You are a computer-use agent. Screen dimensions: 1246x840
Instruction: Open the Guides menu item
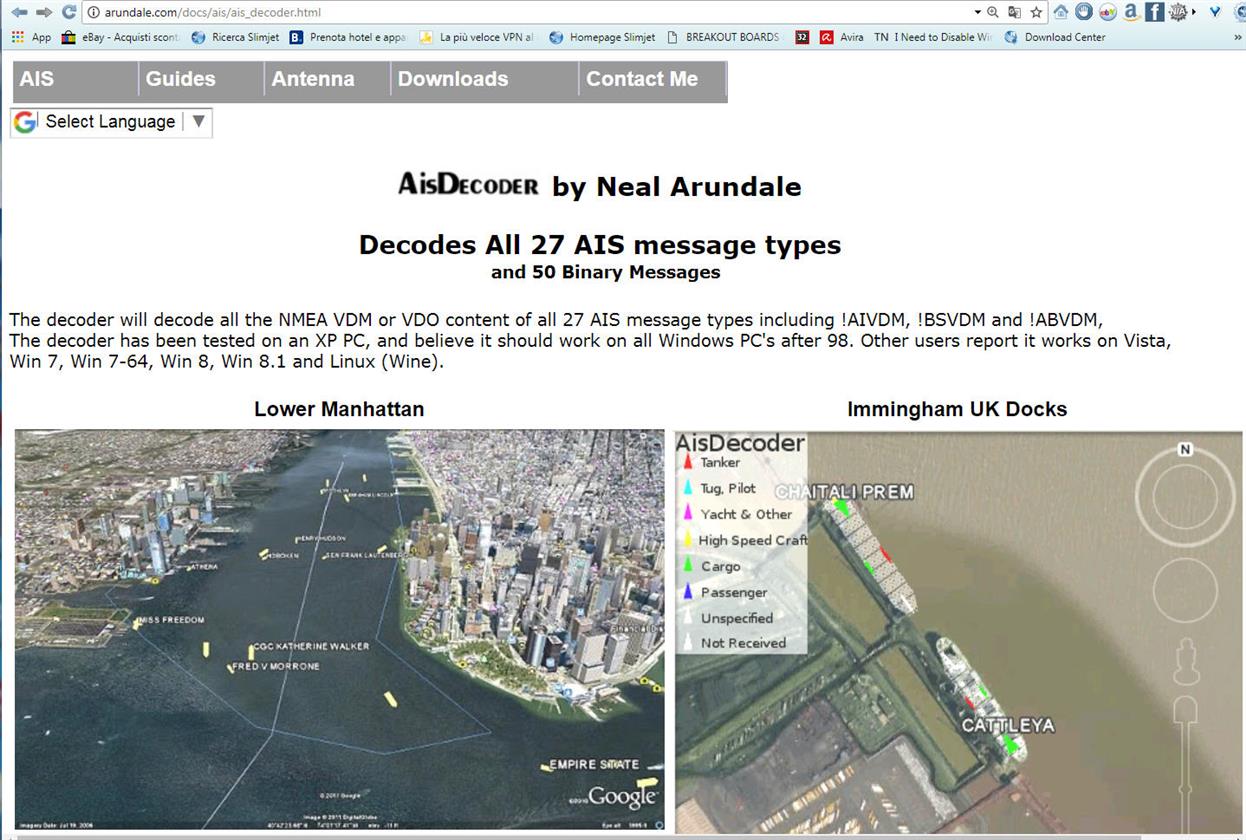(201, 80)
